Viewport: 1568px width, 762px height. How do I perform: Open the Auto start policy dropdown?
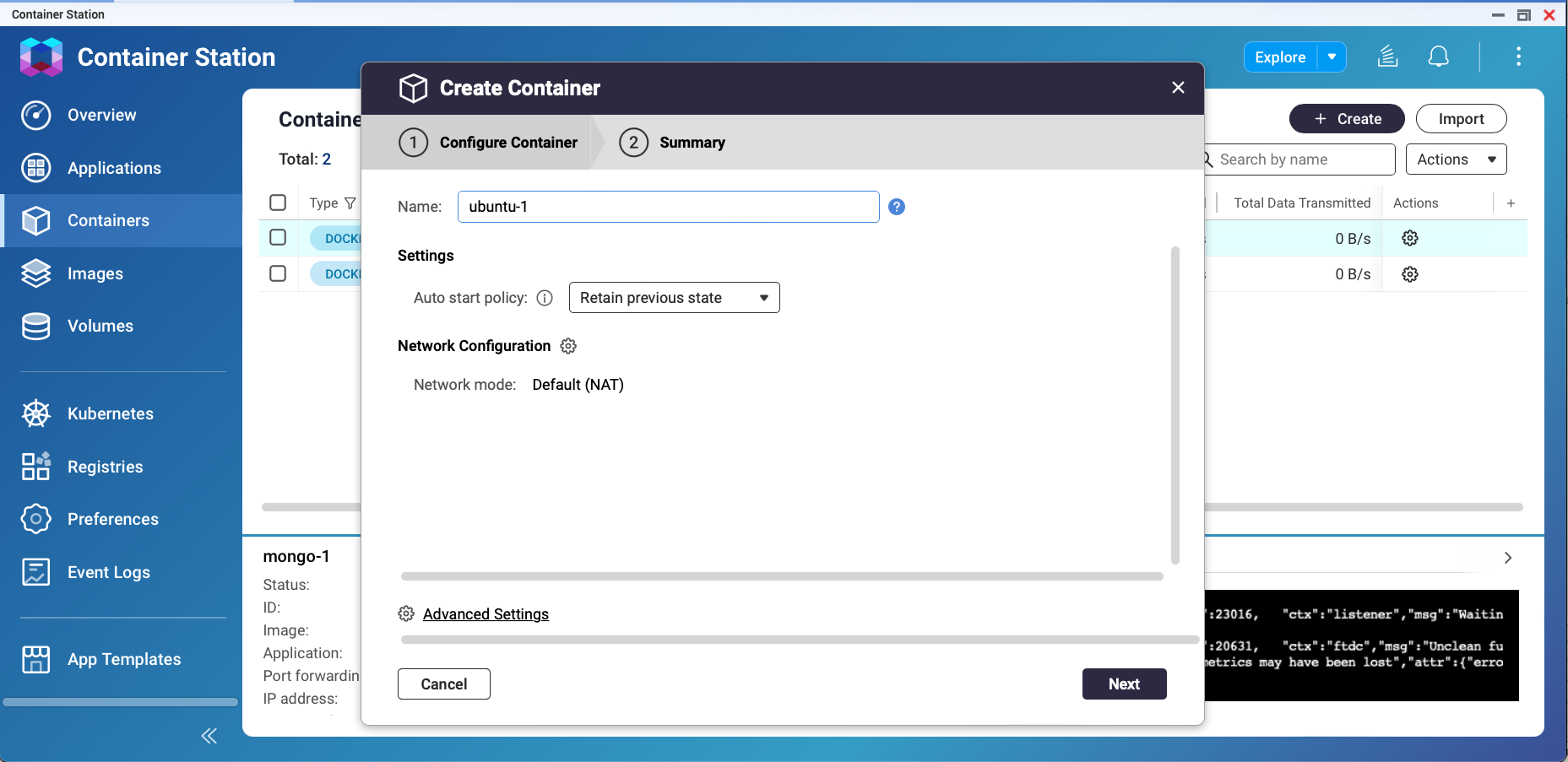[x=674, y=298]
